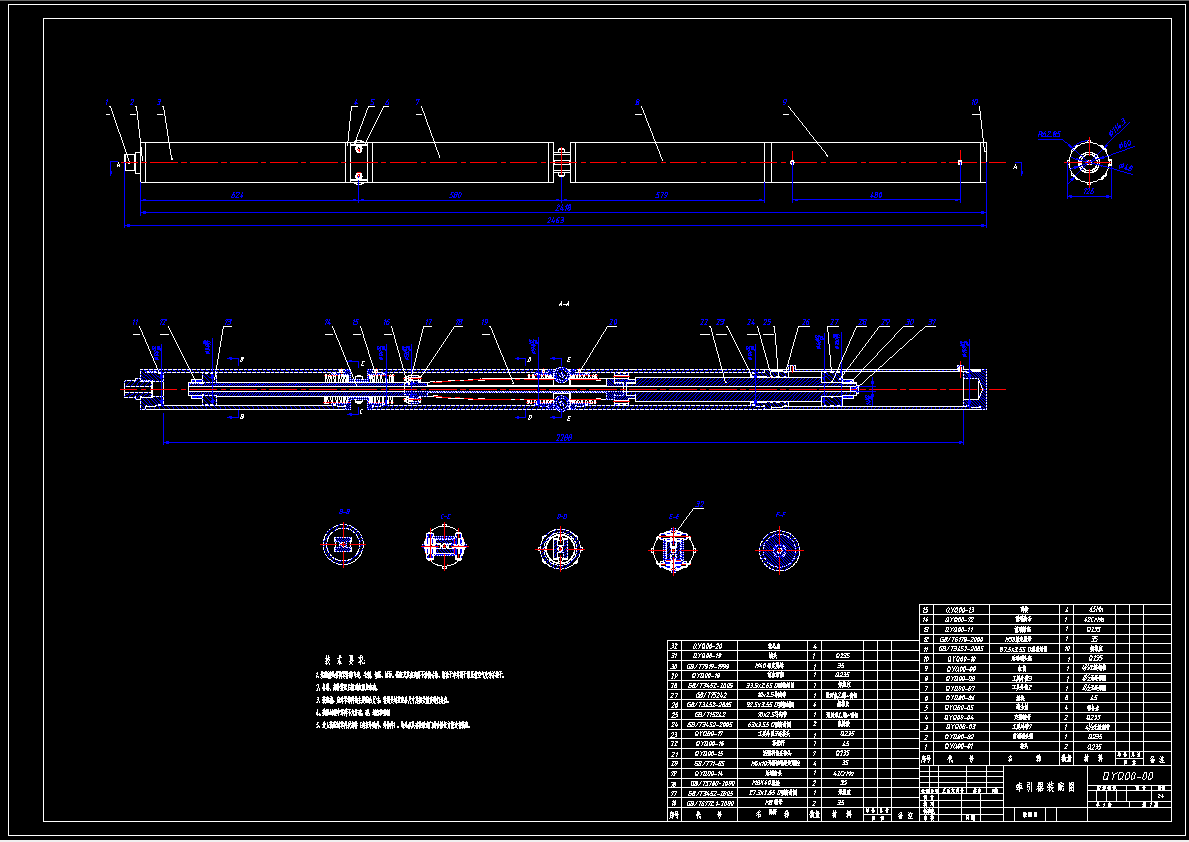This screenshot has height=842, width=1189.
Task: Select the 579 dimension text
Action: coord(661,196)
